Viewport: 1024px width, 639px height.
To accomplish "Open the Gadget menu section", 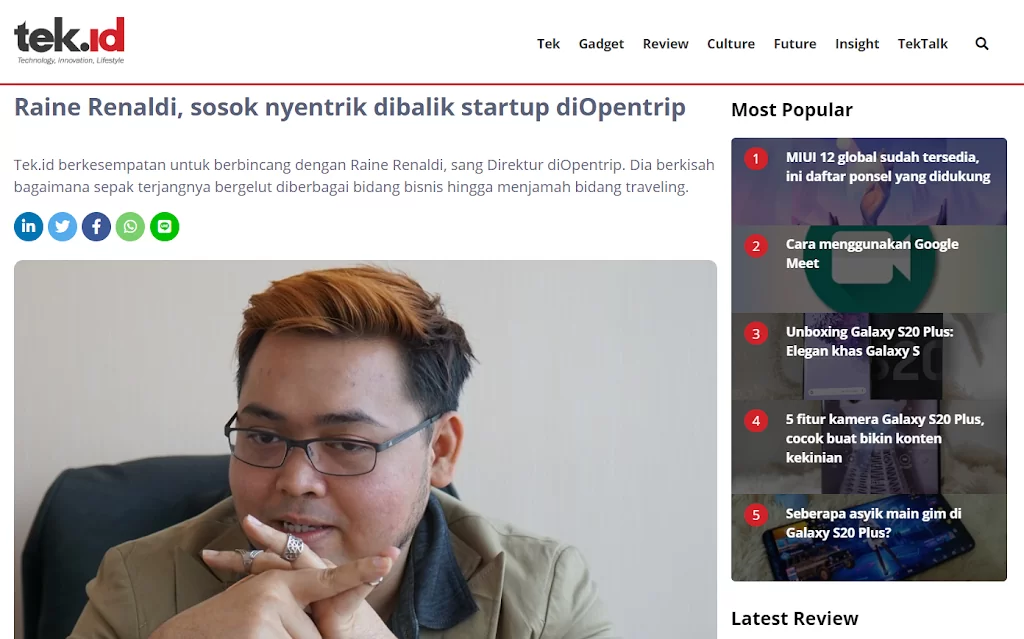I will [601, 44].
